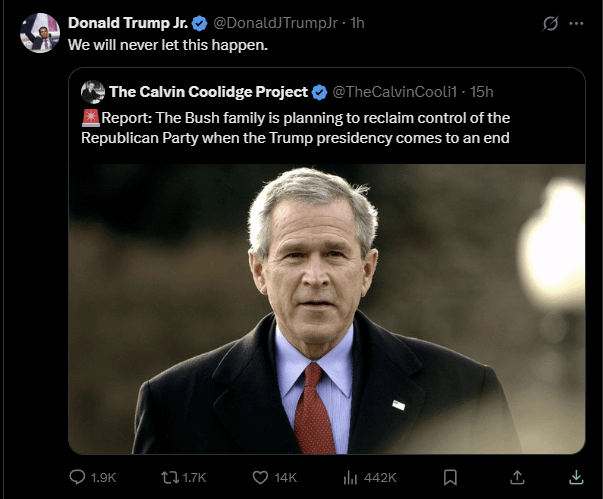603x499 pixels.
Task: Open The Calvin Coolidge Project avatar
Action: [x=93, y=92]
